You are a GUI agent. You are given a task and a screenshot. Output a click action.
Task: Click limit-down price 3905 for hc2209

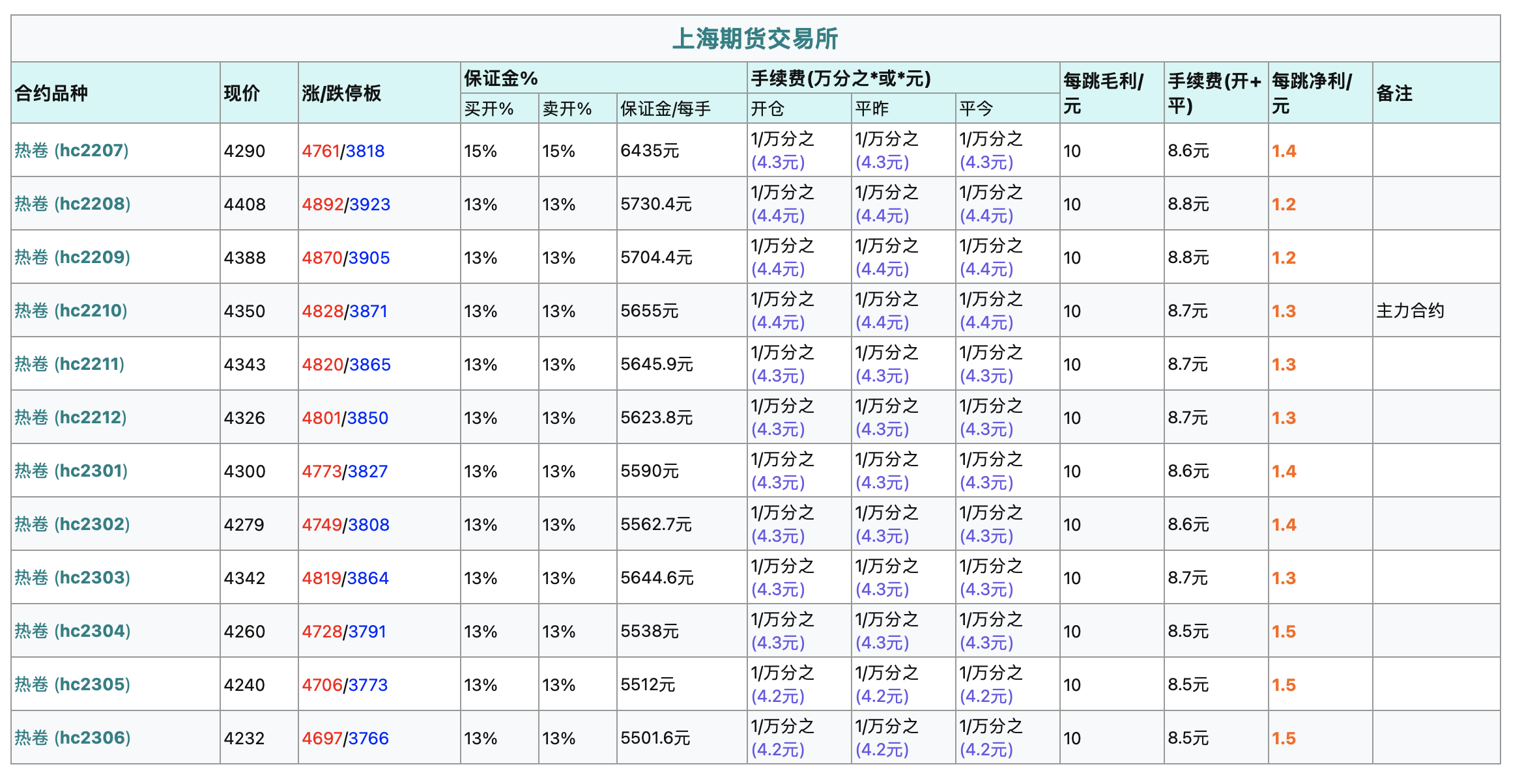[x=369, y=258]
